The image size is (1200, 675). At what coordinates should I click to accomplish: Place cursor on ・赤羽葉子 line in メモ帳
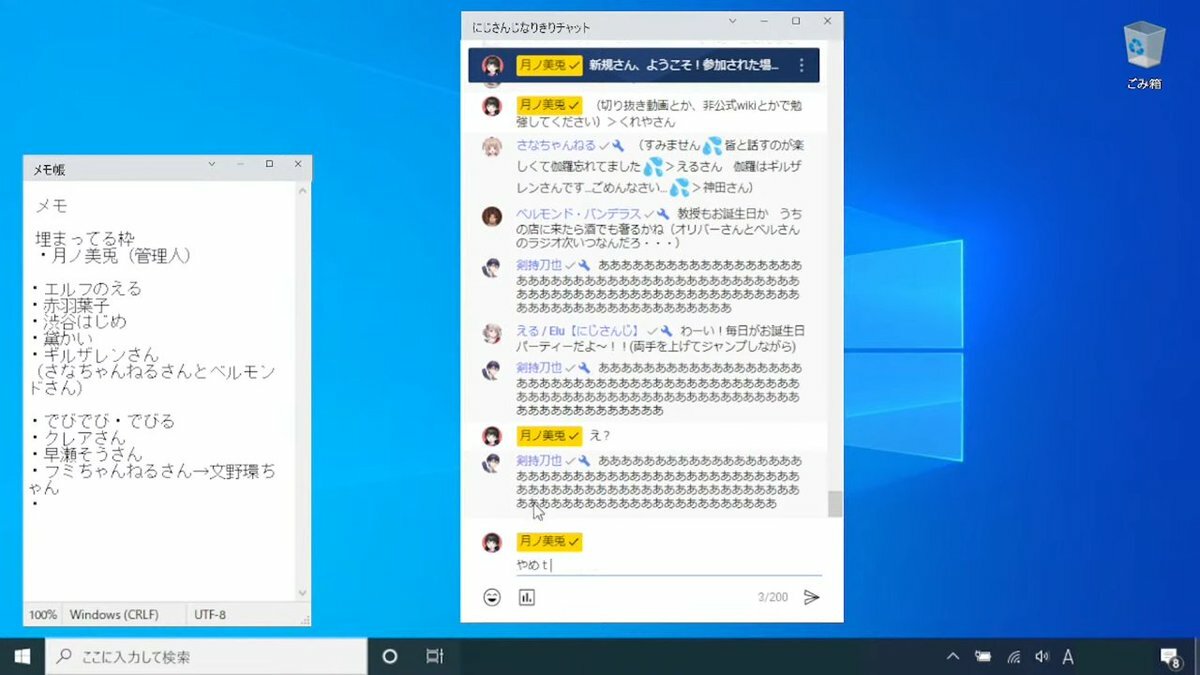pos(70,306)
